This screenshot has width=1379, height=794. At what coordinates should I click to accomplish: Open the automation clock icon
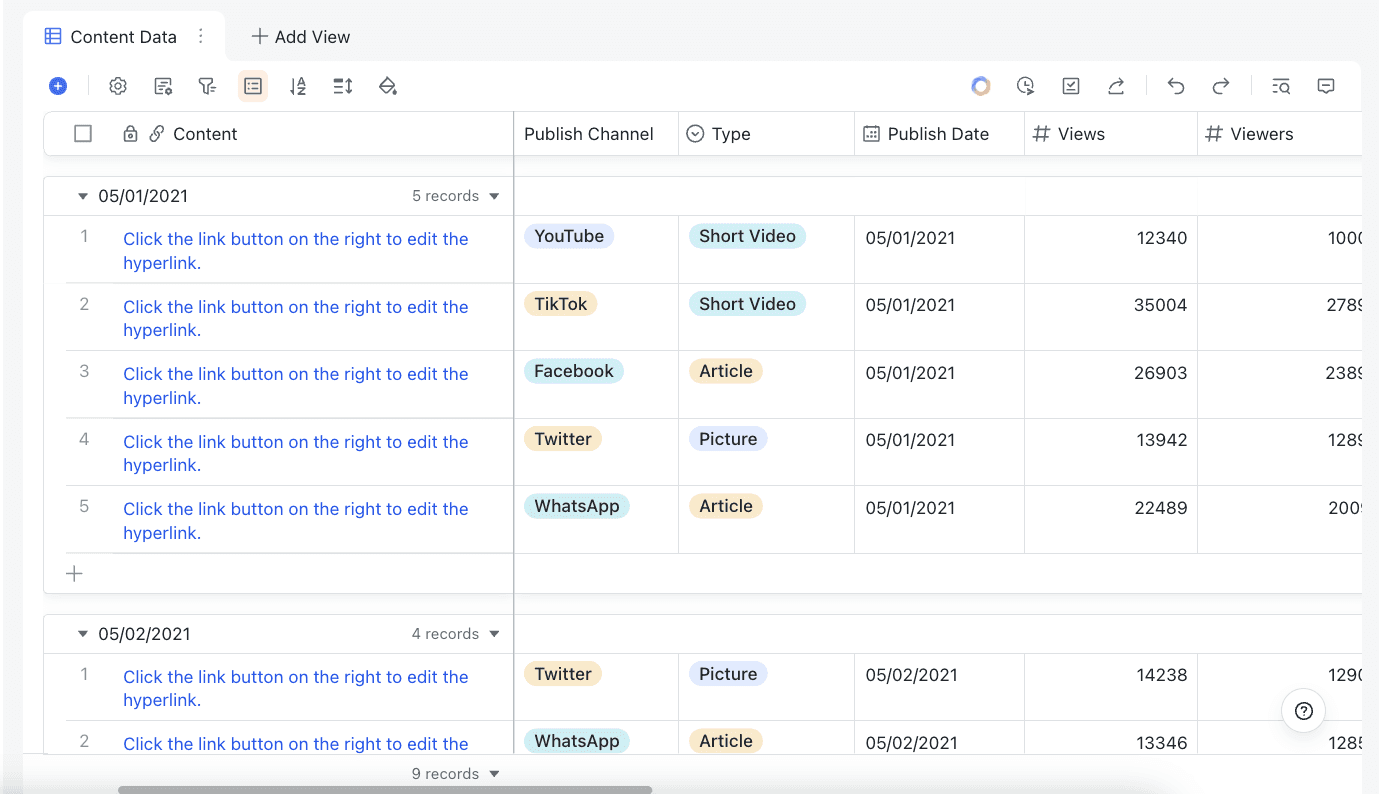(1025, 86)
